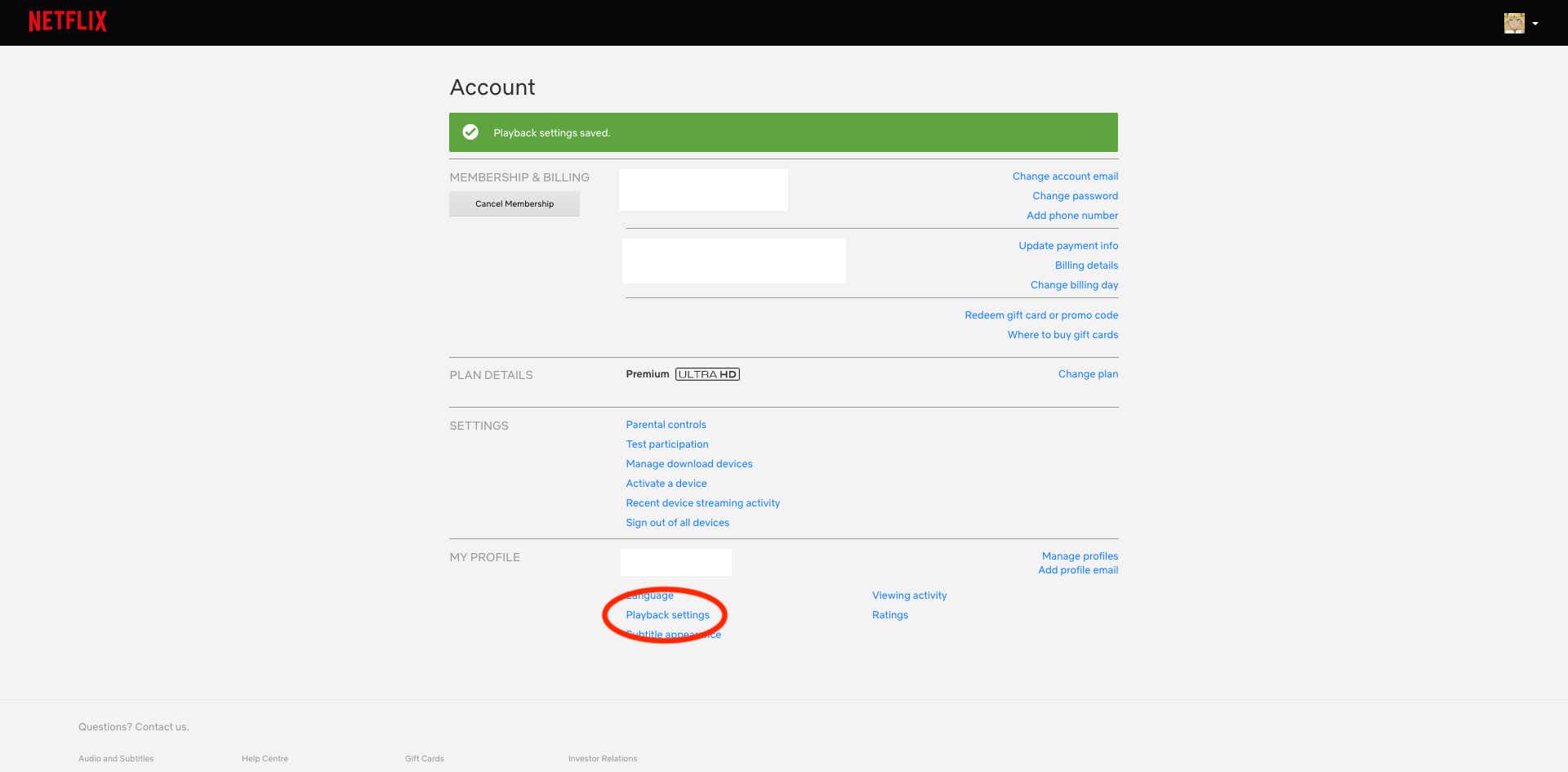Open Manage profiles
This screenshot has width=1568, height=772.
coord(1080,556)
